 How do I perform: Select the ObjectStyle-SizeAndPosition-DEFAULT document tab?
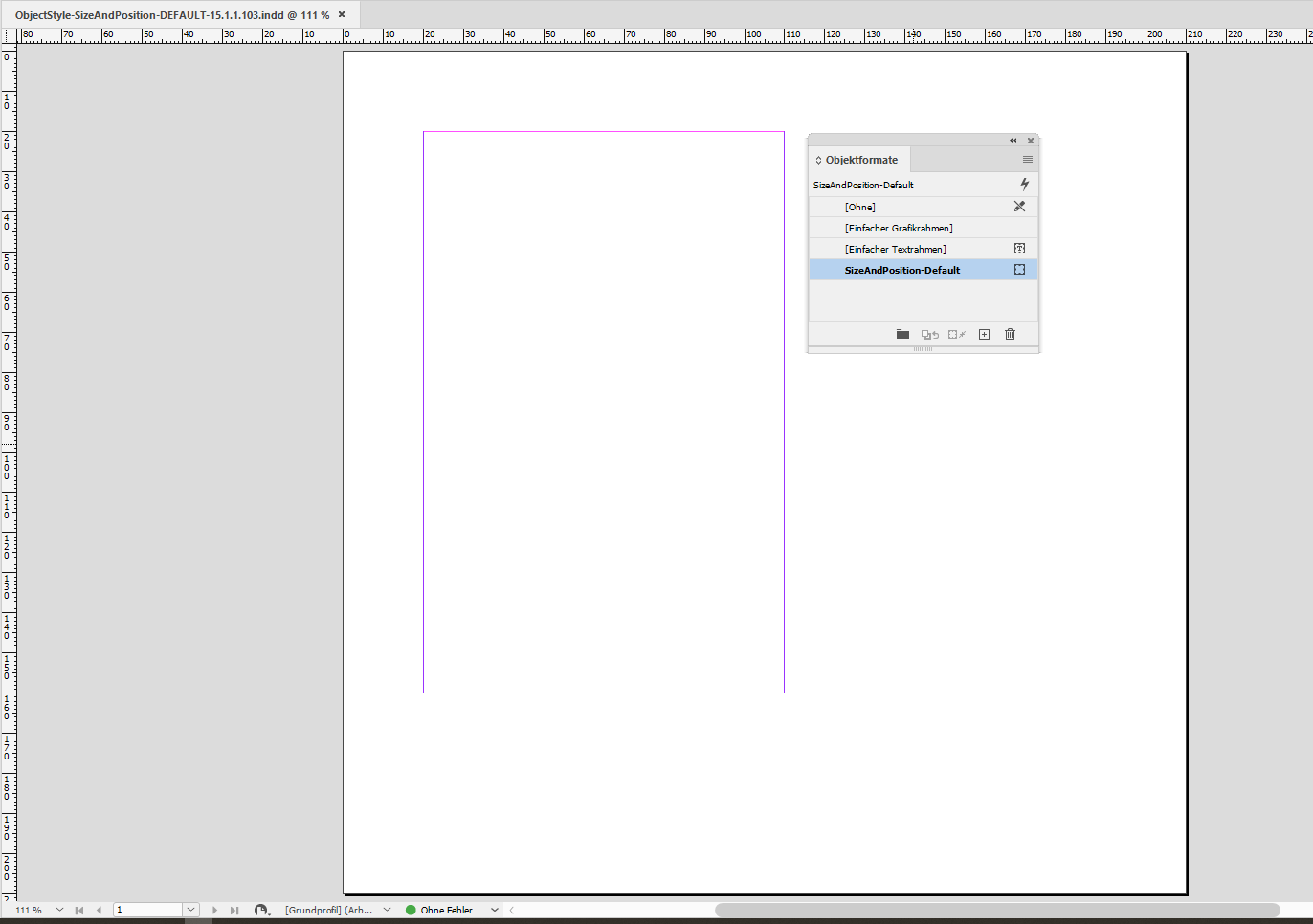click(x=172, y=14)
